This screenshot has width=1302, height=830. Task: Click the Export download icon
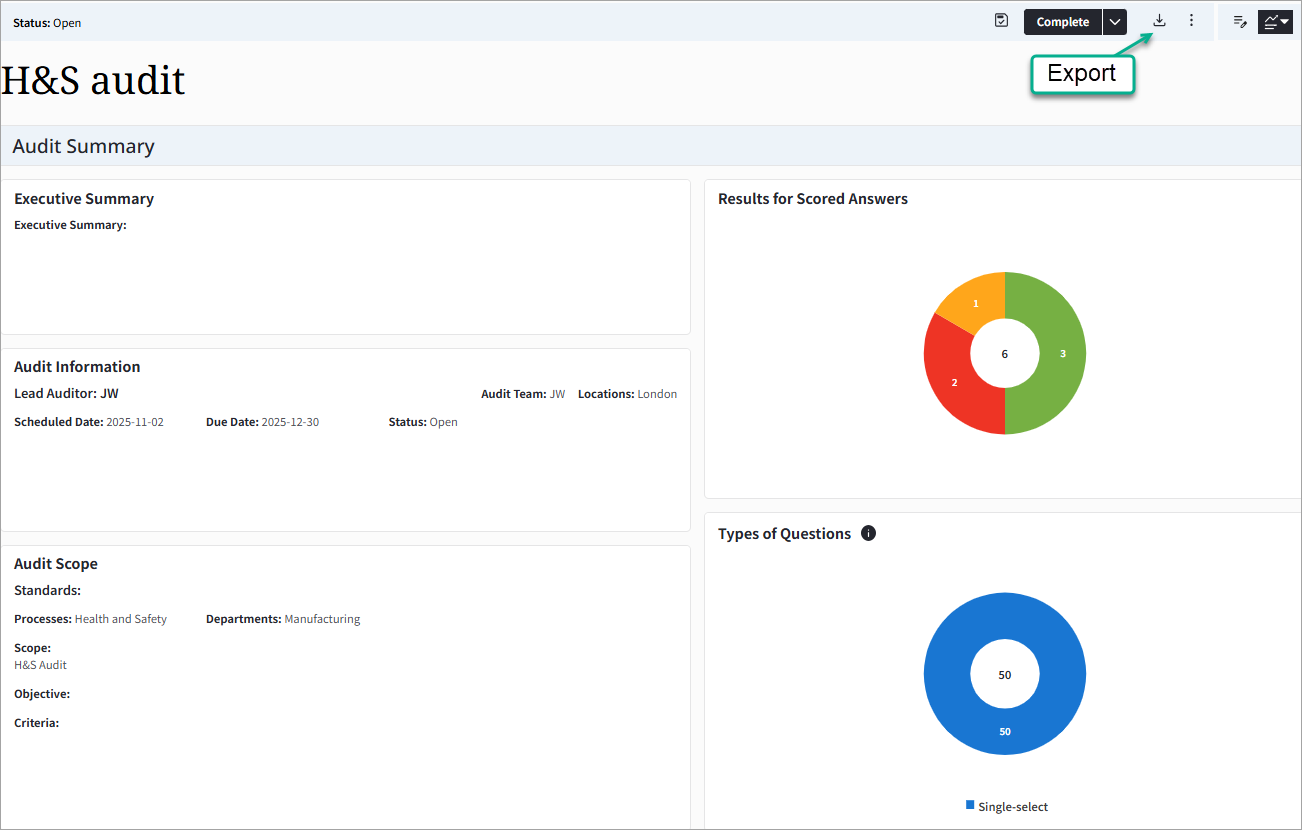(x=1159, y=21)
